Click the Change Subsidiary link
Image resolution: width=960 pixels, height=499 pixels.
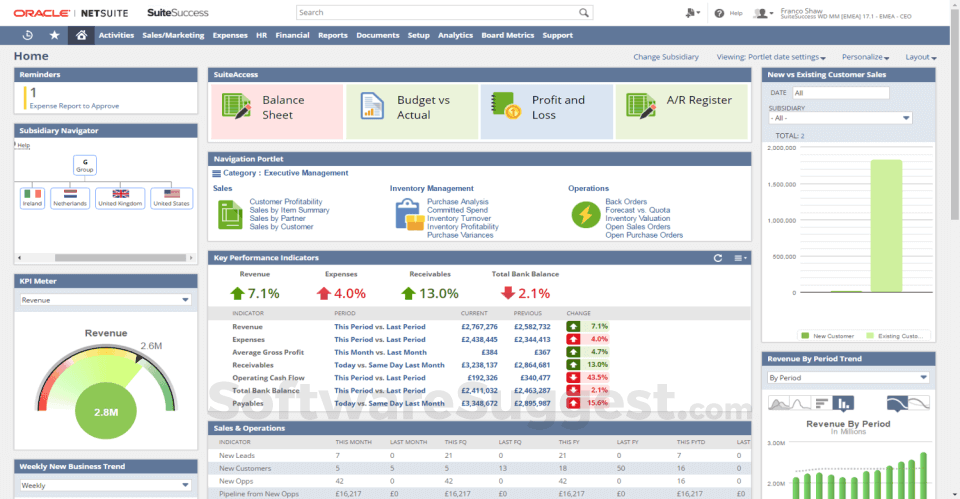pos(666,58)
